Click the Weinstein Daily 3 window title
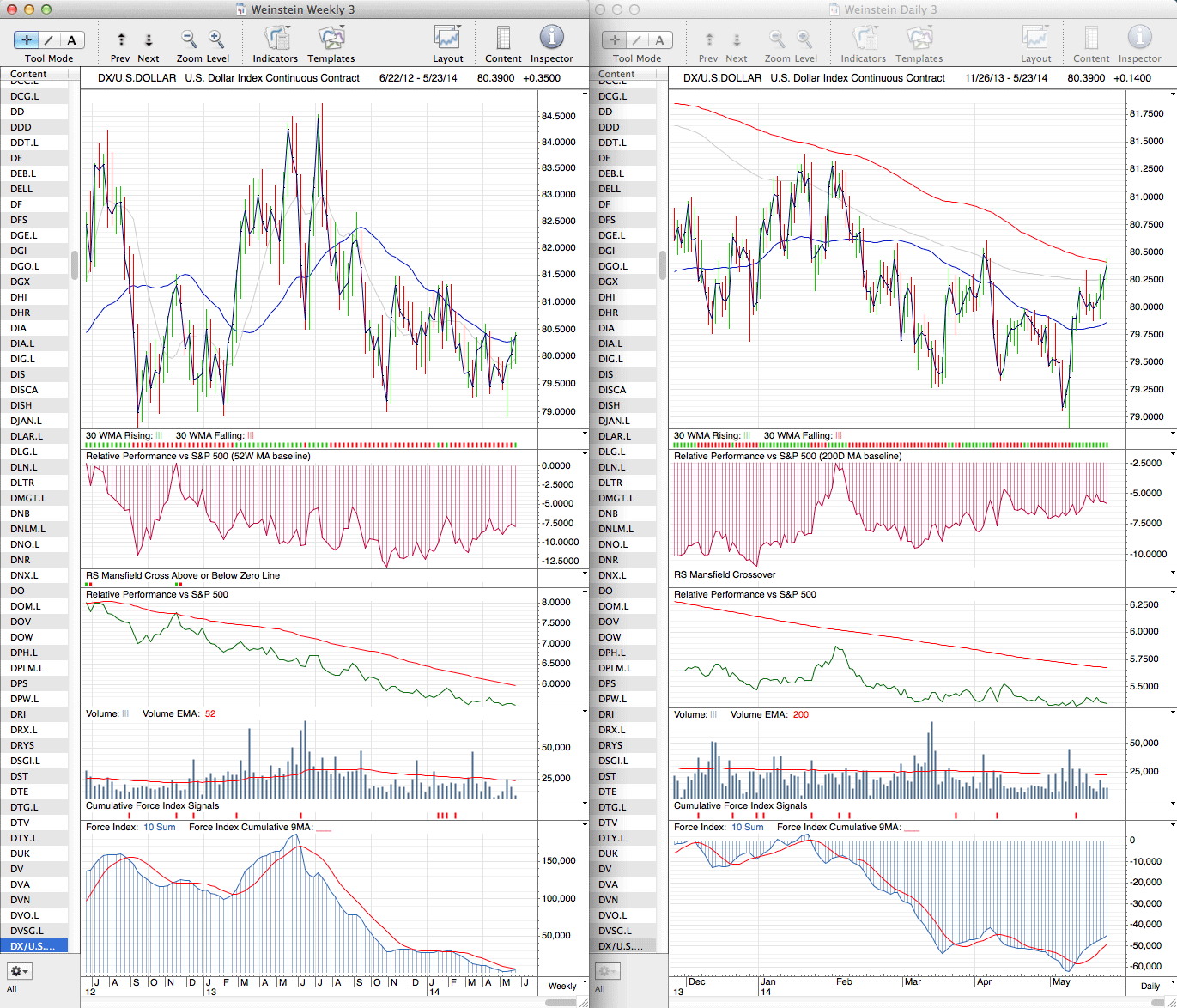 (x=889, y=9)
